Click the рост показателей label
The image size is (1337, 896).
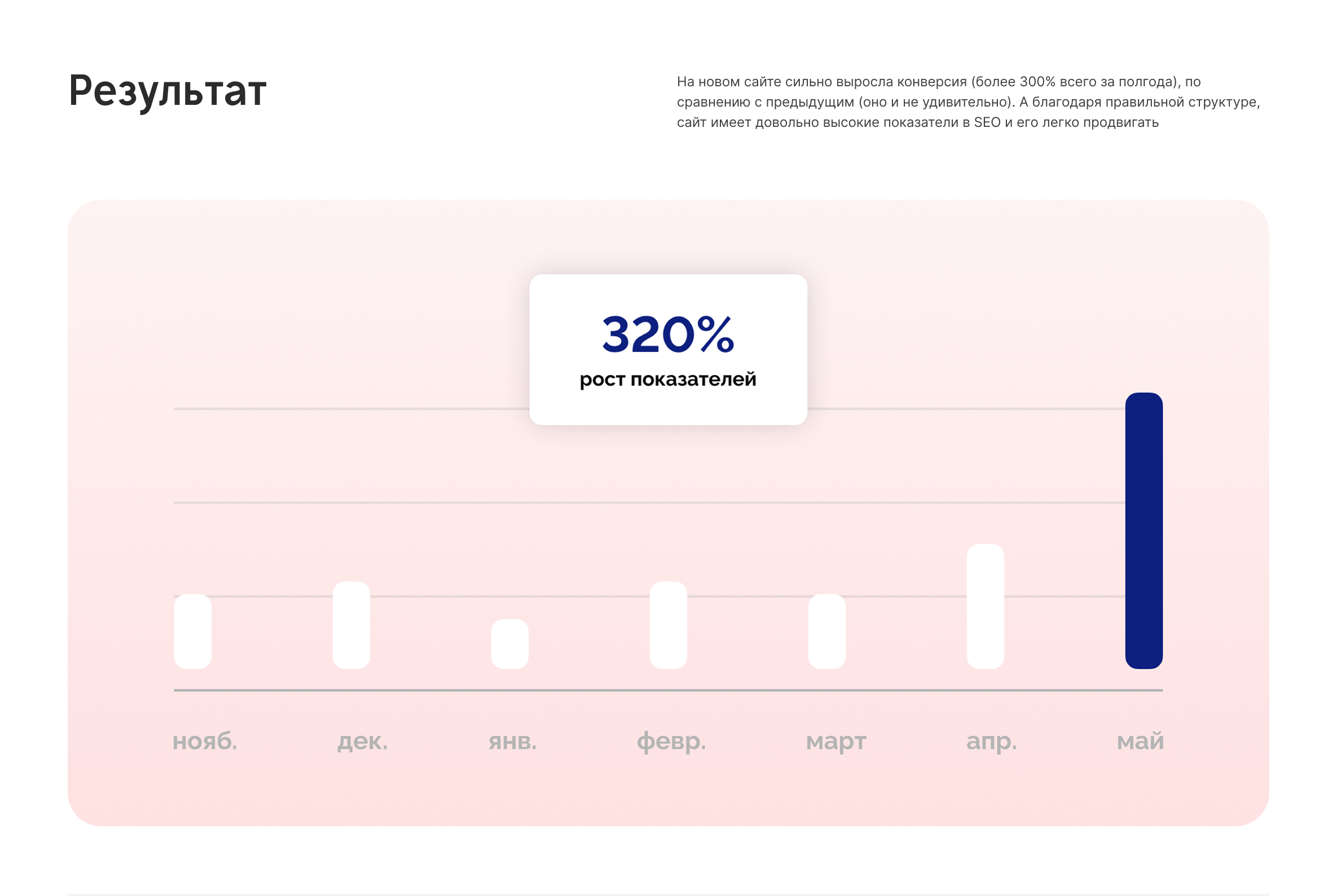[x=667, y=379]
